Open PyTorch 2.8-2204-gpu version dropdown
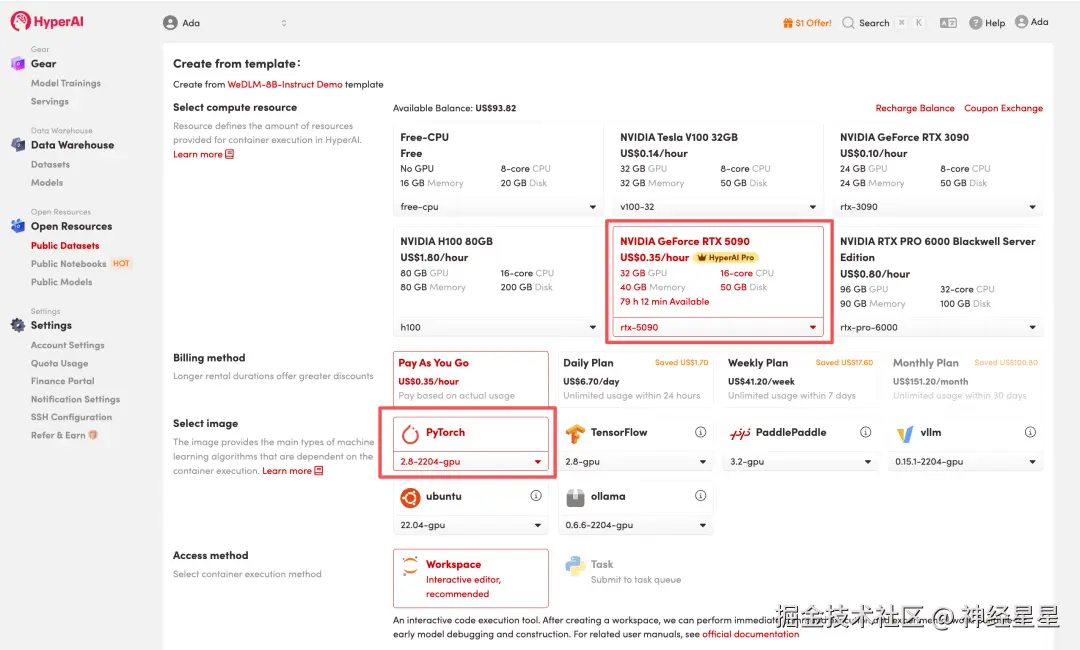1080x650 pixels. pos(471,461)
